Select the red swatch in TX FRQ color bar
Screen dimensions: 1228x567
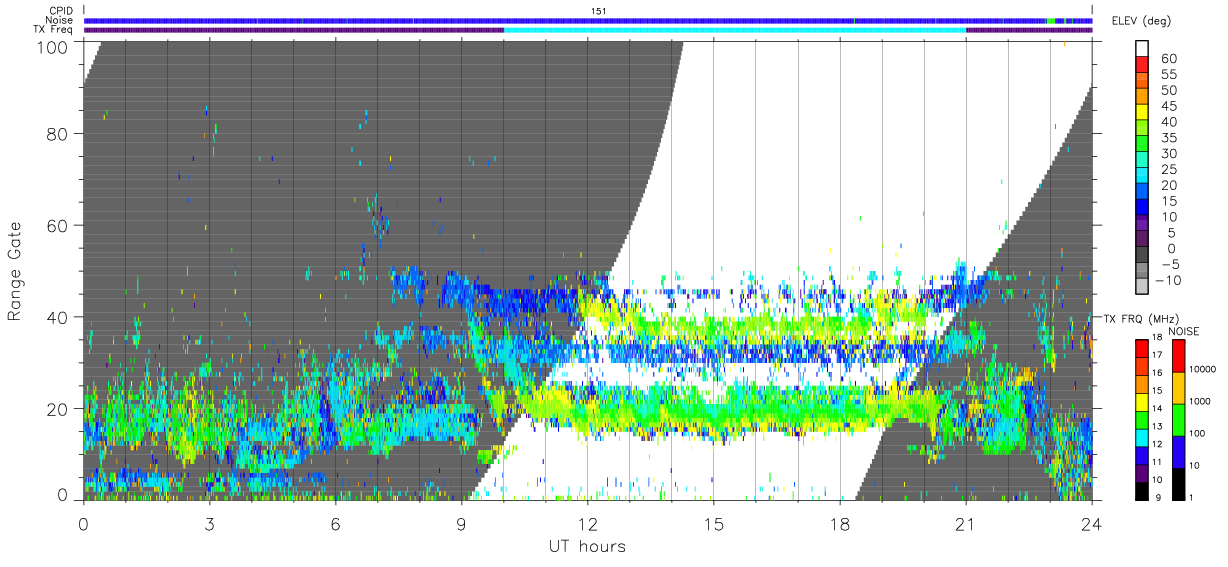(1141, 346)
